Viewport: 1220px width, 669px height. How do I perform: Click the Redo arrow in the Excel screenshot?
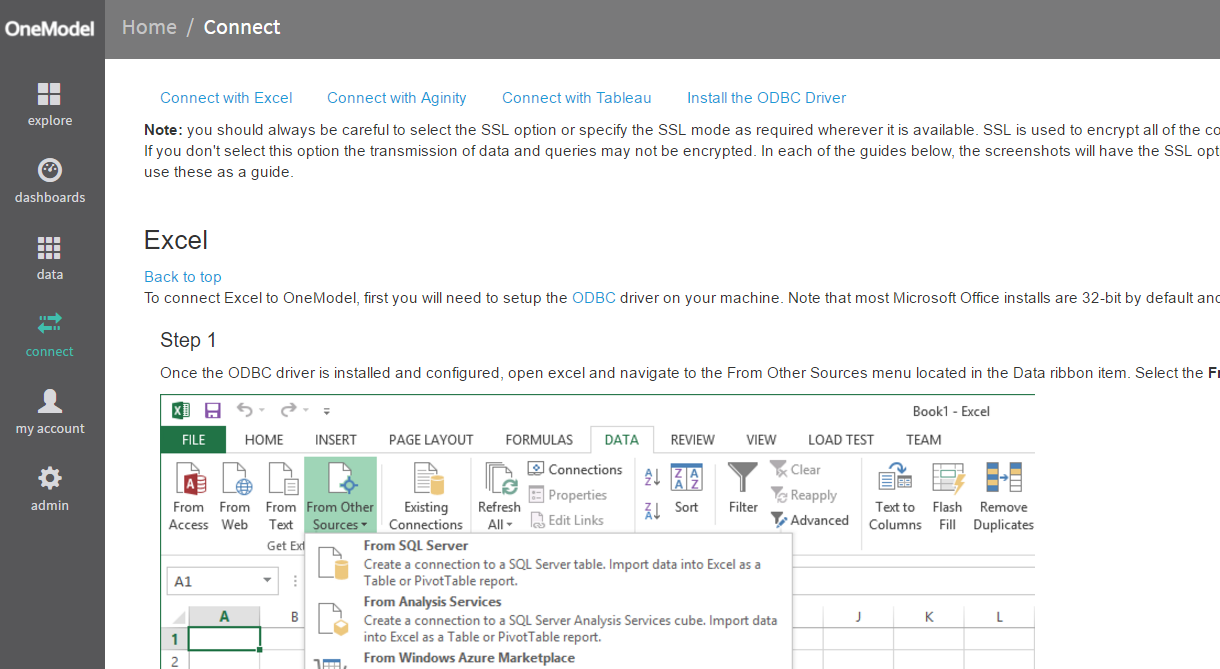289,410
